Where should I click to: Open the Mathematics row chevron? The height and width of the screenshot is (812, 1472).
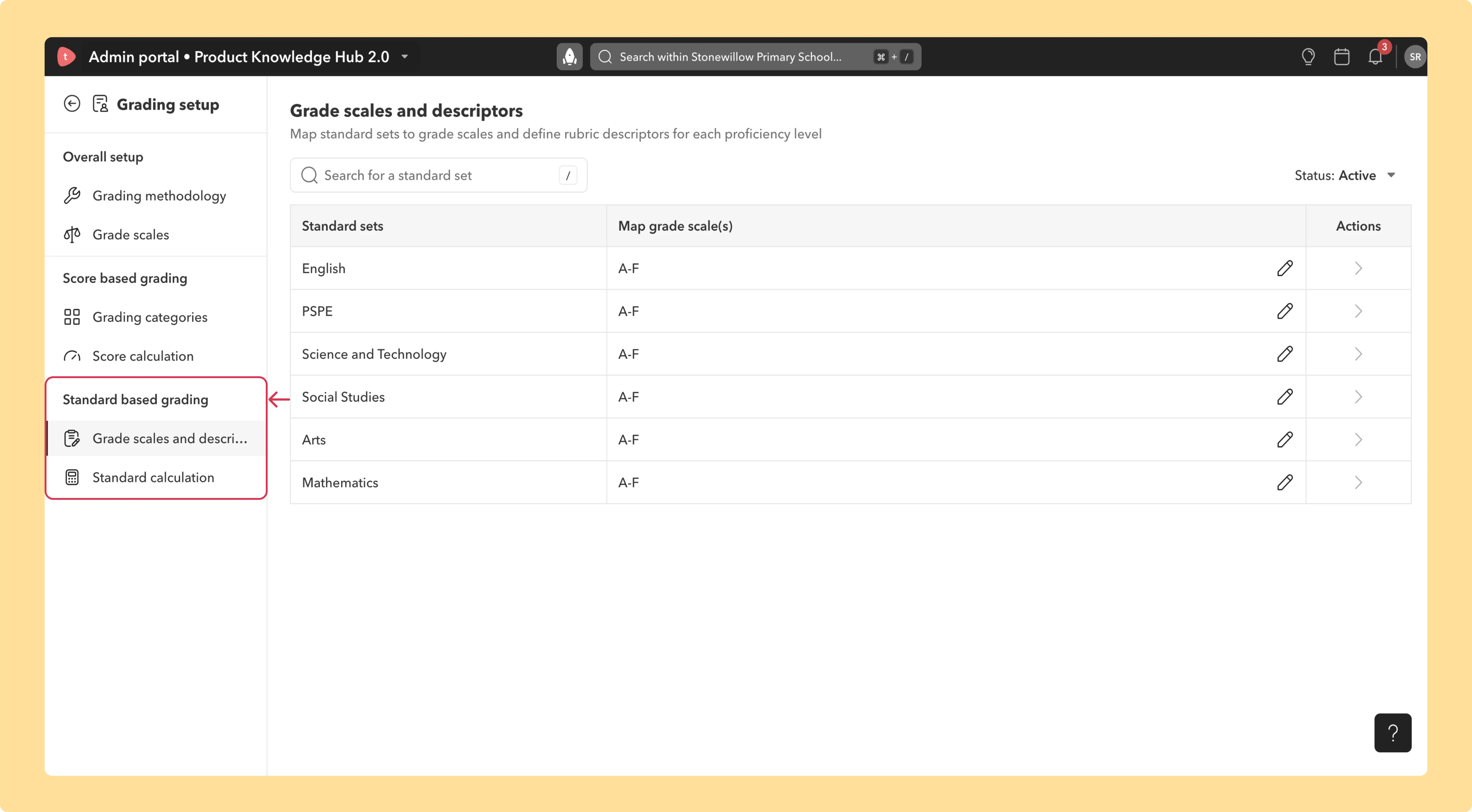point(1358,482)
